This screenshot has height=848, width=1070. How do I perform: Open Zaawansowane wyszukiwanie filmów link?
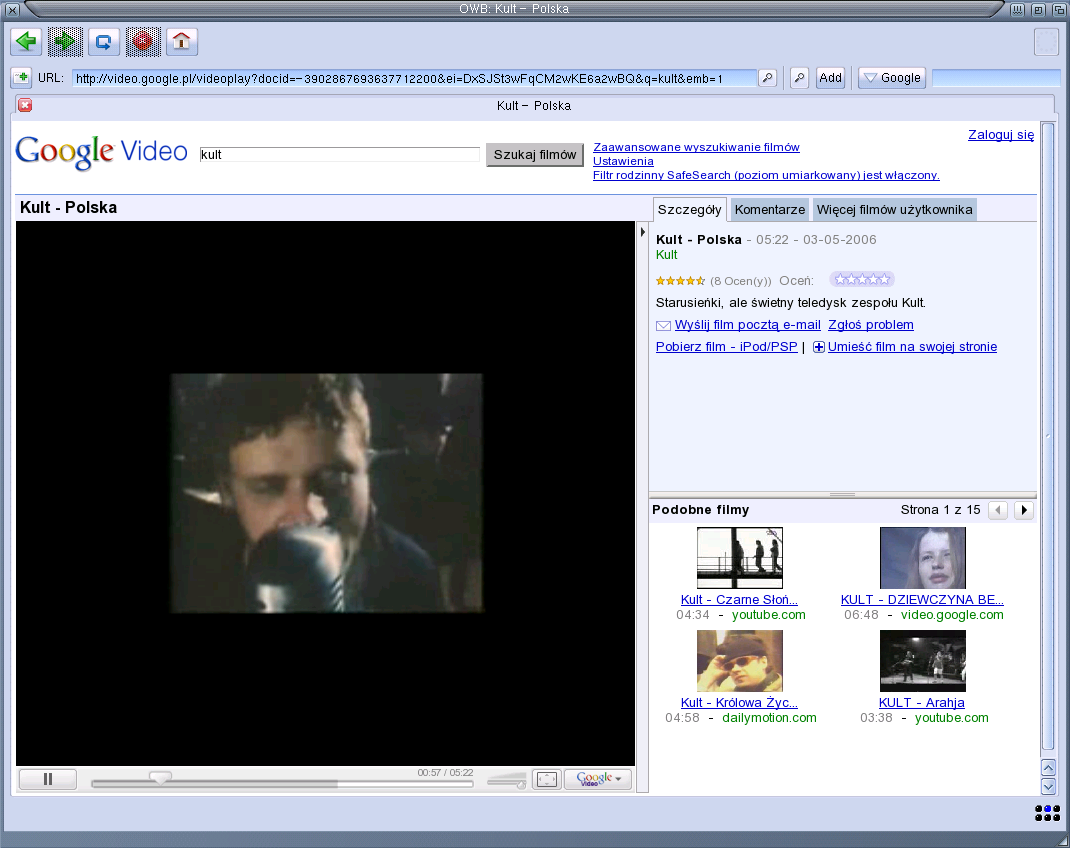point(696,147)
